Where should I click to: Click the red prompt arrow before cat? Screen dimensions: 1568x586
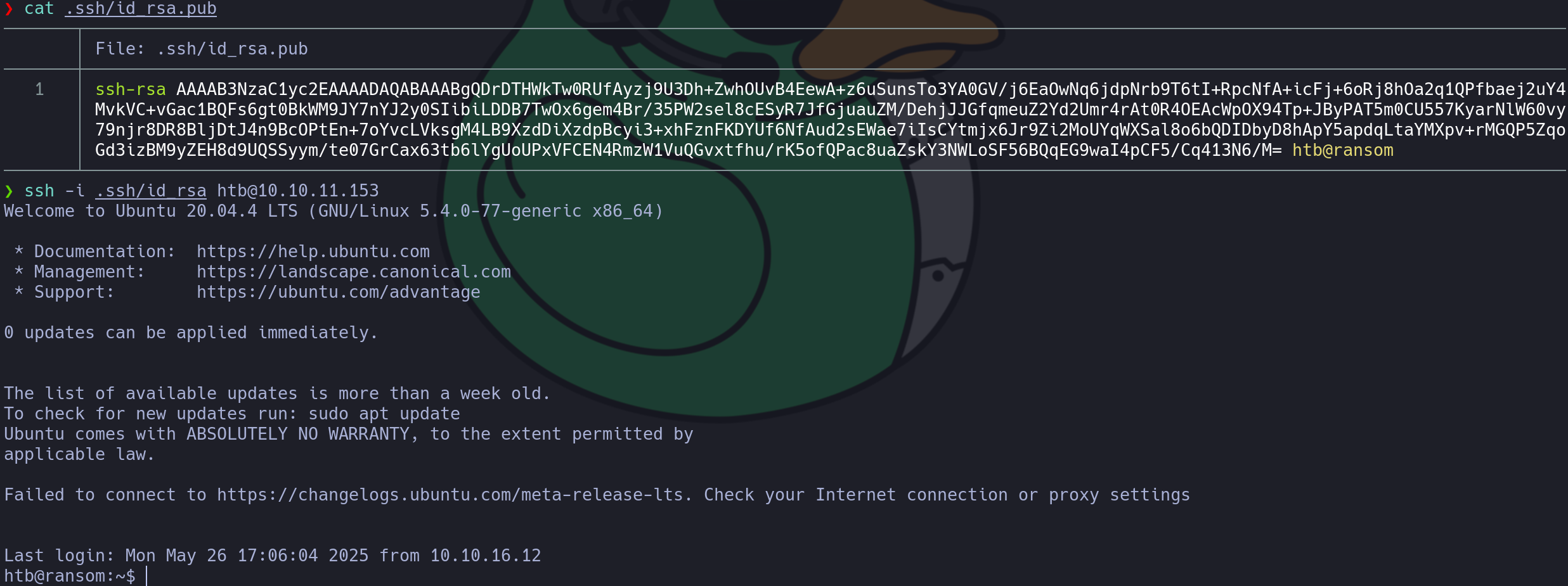tap(9, 8)
